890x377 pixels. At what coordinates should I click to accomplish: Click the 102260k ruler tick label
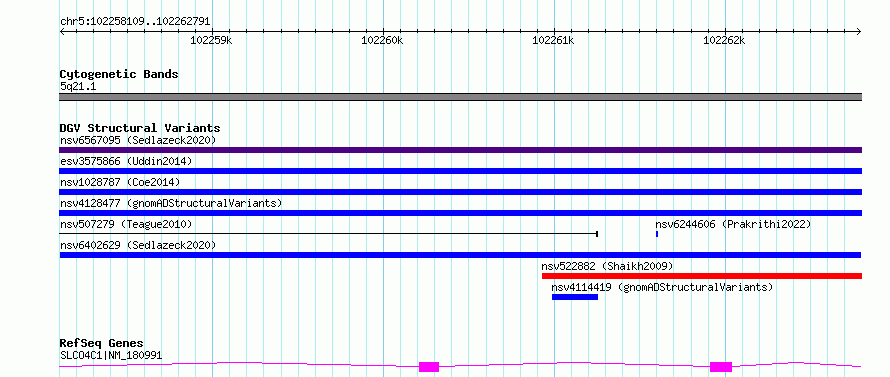coord(382,40)
